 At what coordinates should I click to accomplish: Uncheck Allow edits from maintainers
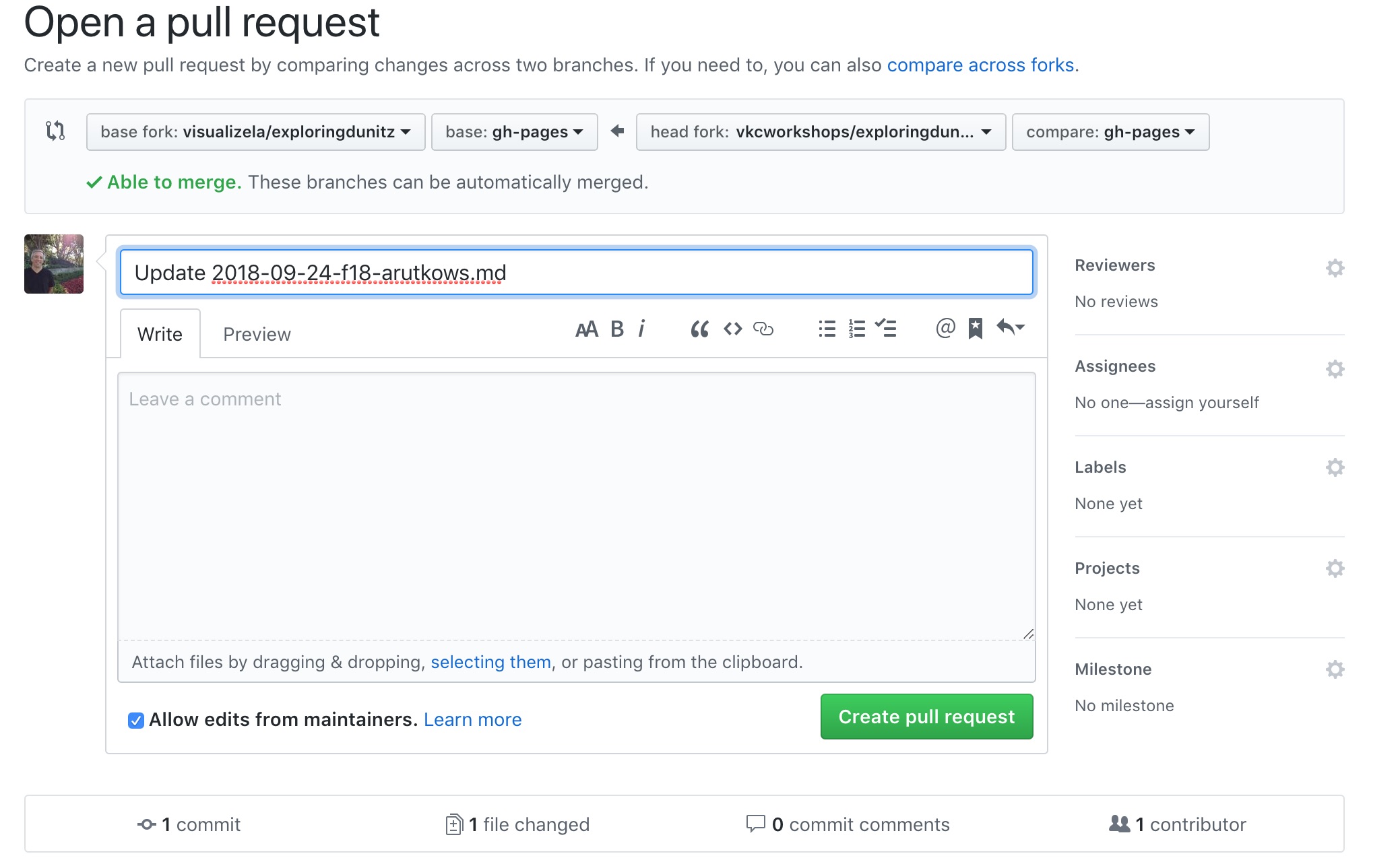click(136, 721)
